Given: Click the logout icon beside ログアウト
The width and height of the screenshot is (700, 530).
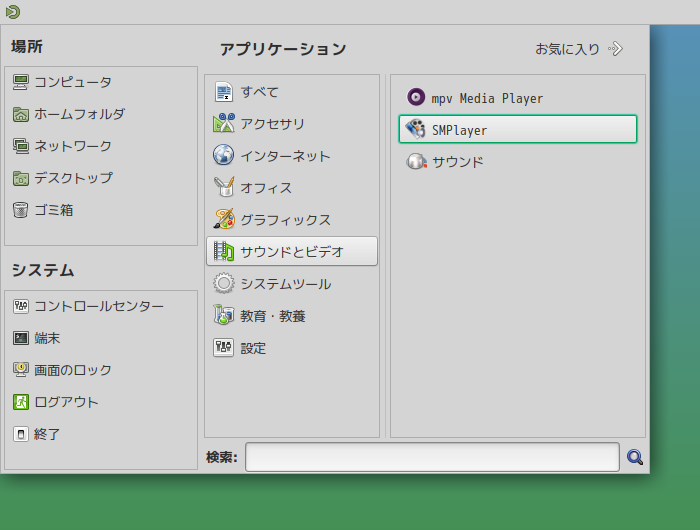Looking at the screenshot, I should pyautogui.click(x=21, y=402).
